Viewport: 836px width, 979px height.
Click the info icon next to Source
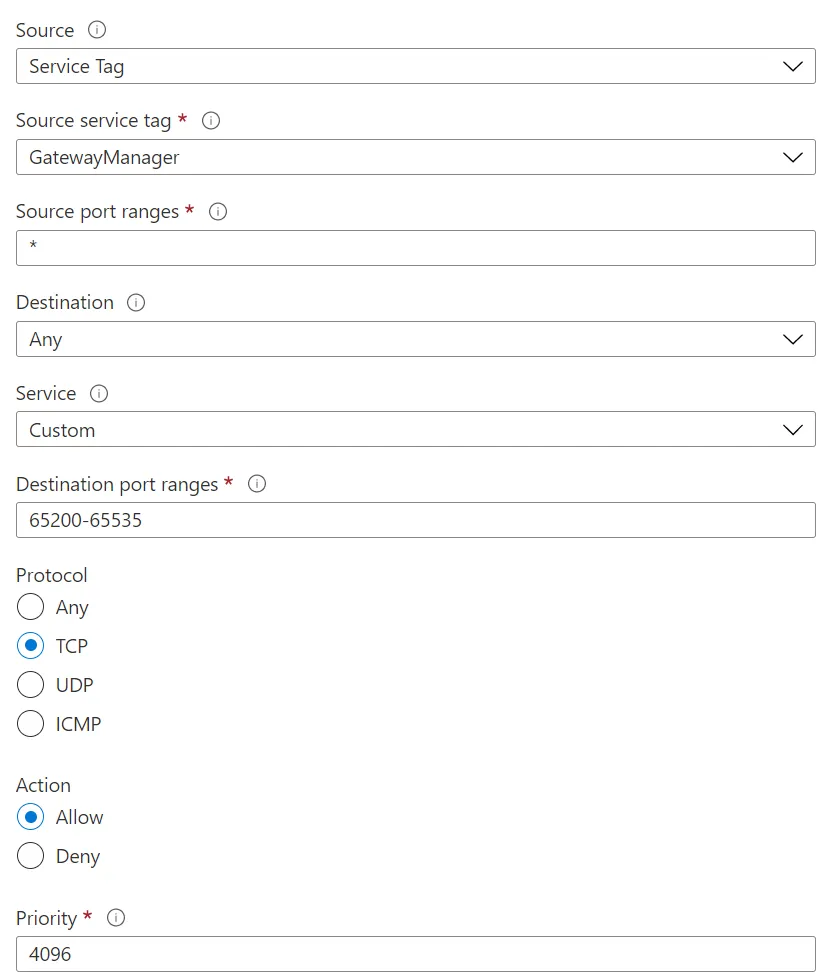pos(97,30)
